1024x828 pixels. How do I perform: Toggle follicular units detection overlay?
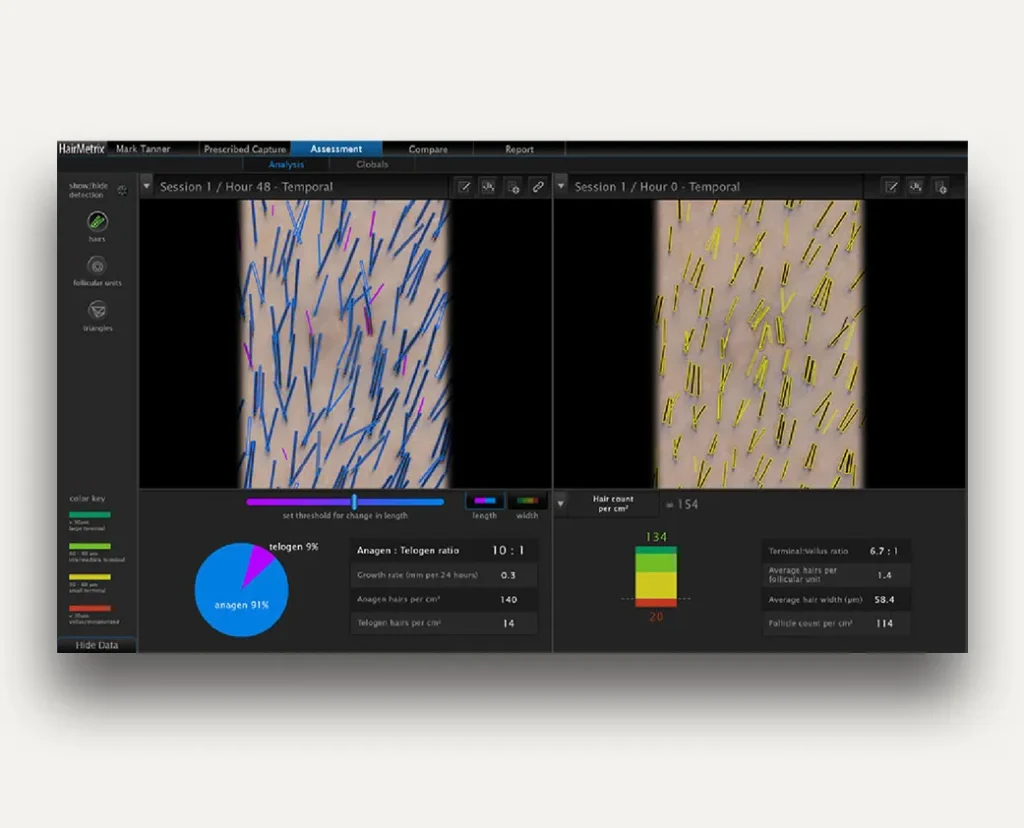(x=97, y=266)
